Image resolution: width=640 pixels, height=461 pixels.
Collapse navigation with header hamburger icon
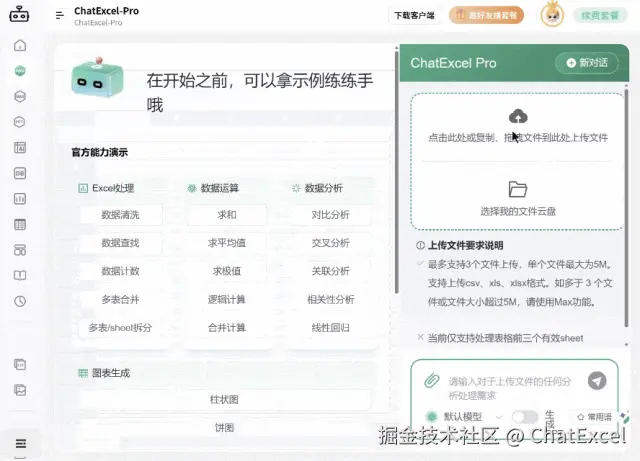tap(60, 16)
